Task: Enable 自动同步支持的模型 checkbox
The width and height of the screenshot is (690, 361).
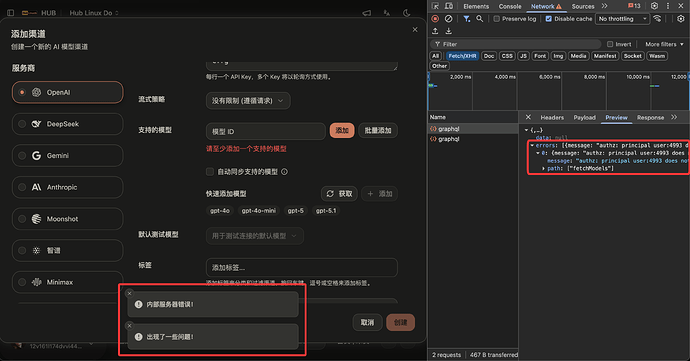Action: click(210, 172)
